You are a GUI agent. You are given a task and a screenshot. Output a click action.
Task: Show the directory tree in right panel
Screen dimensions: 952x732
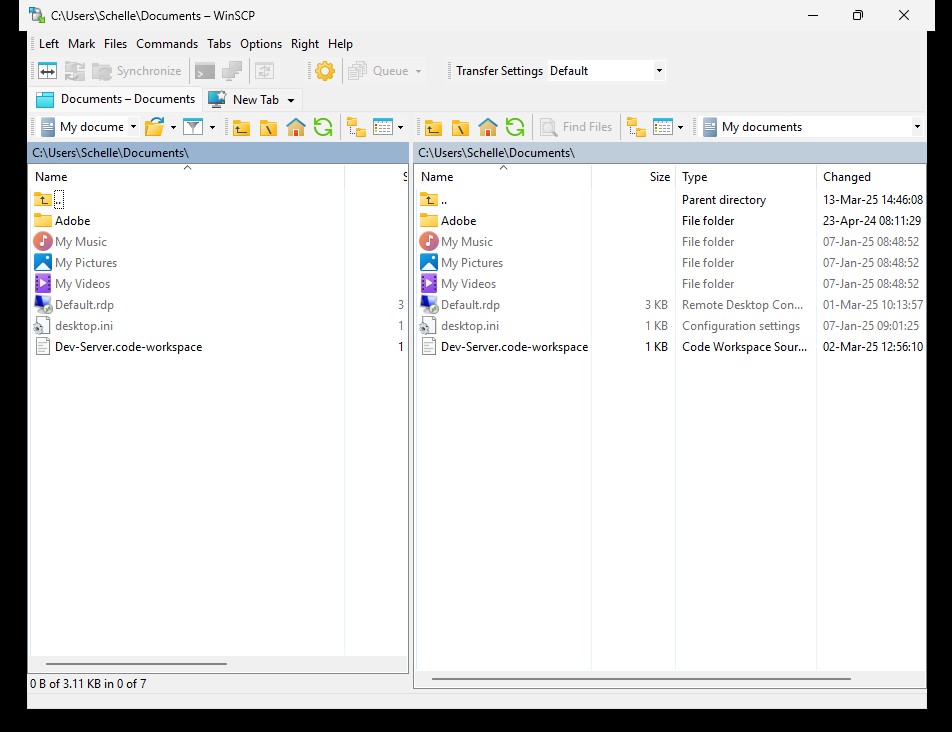(636, 127)
